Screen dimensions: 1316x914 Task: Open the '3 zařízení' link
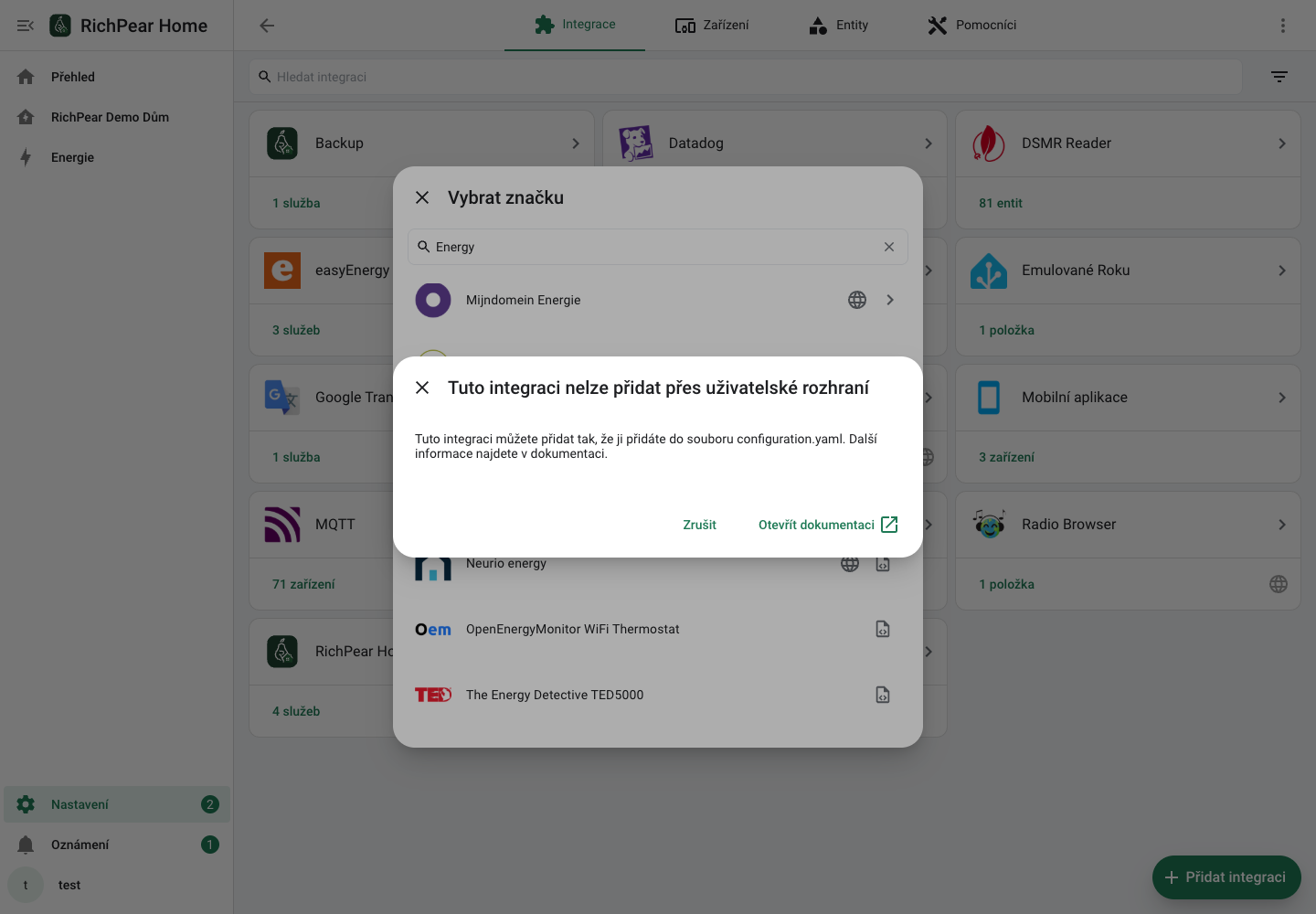[1006, 457]
